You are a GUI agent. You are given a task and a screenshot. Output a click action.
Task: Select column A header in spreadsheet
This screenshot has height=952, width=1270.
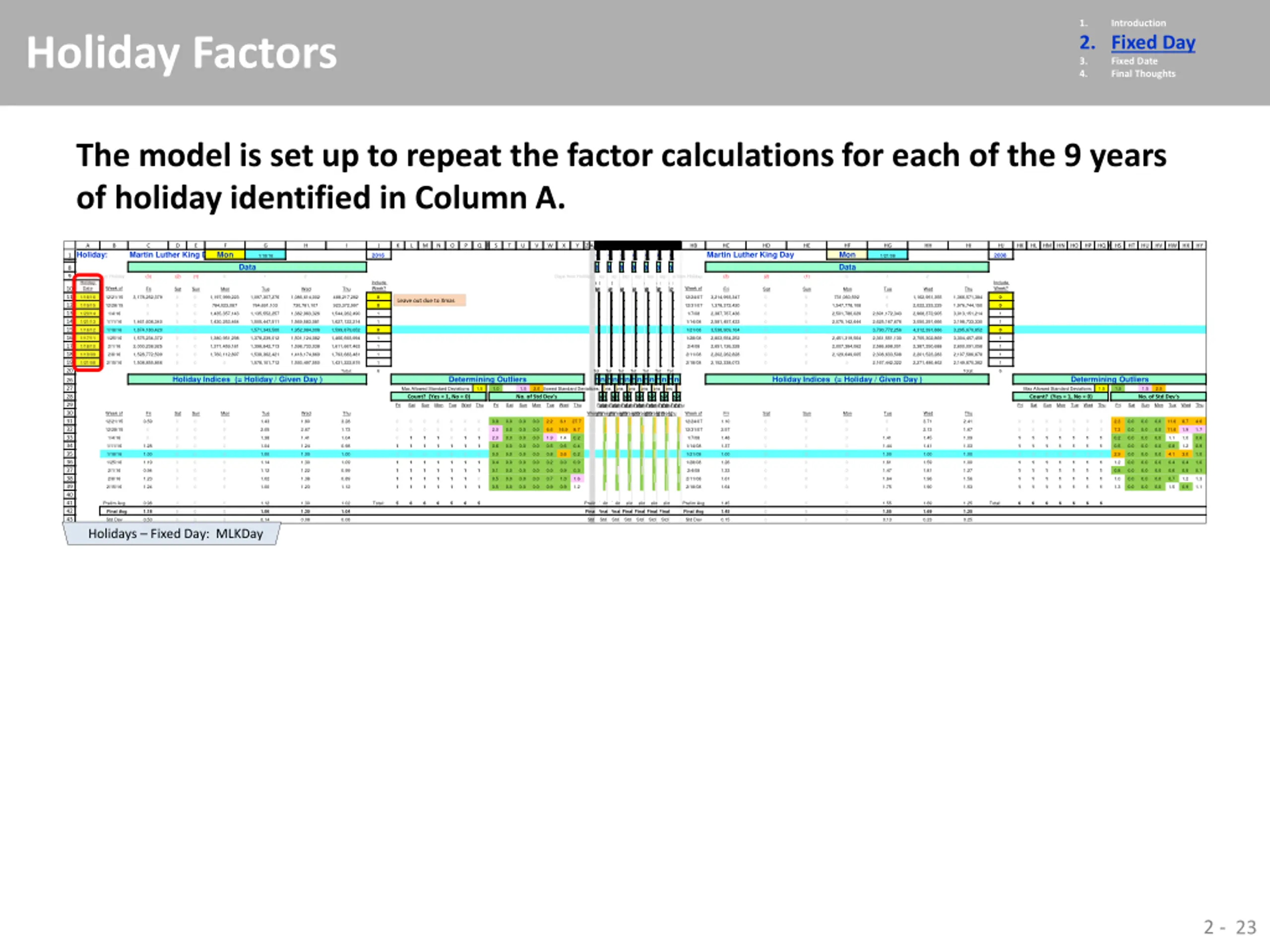[88, 245]
